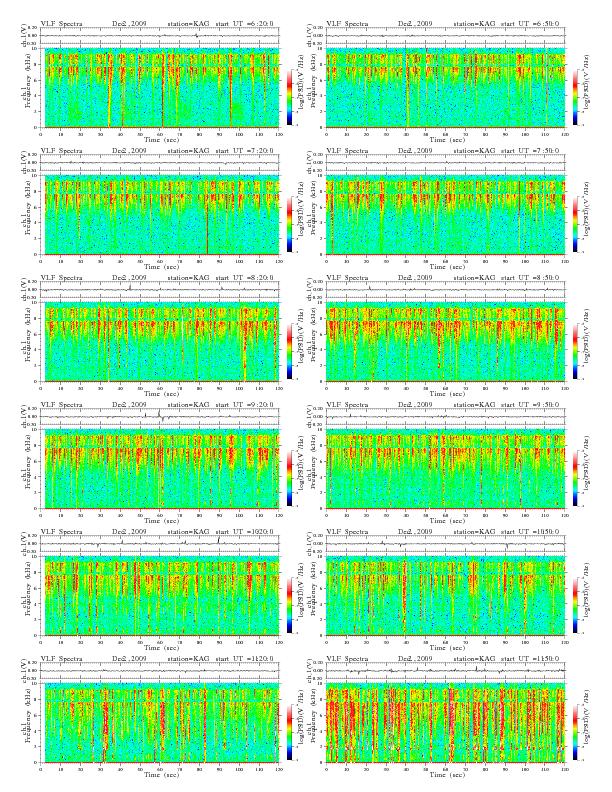Click 'VLF Spectra' heading of the 6:50:0 plot
The width and height of the screenshot is (612, 792).
point(347,23)
